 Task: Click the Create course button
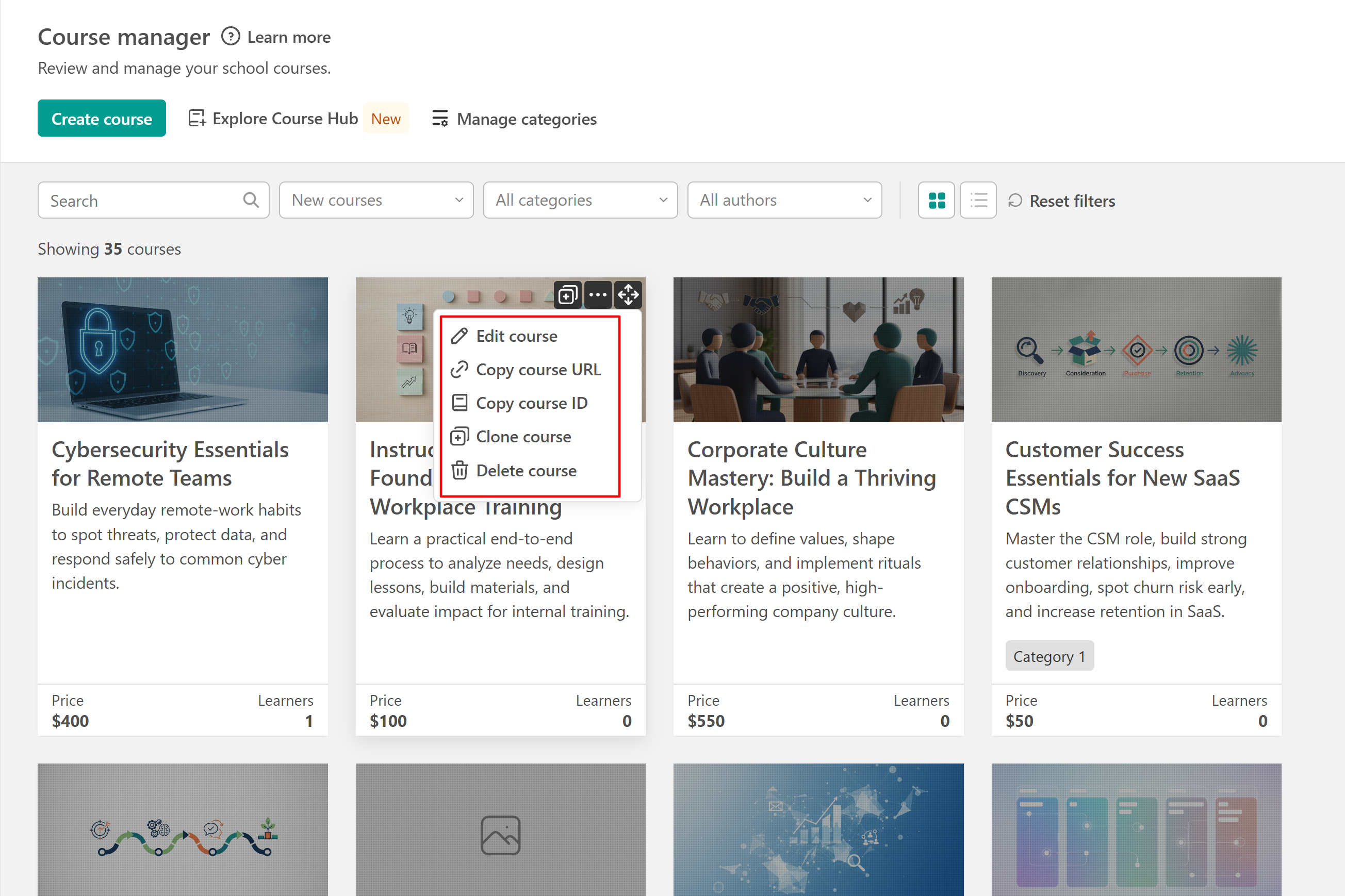(102, 118)
